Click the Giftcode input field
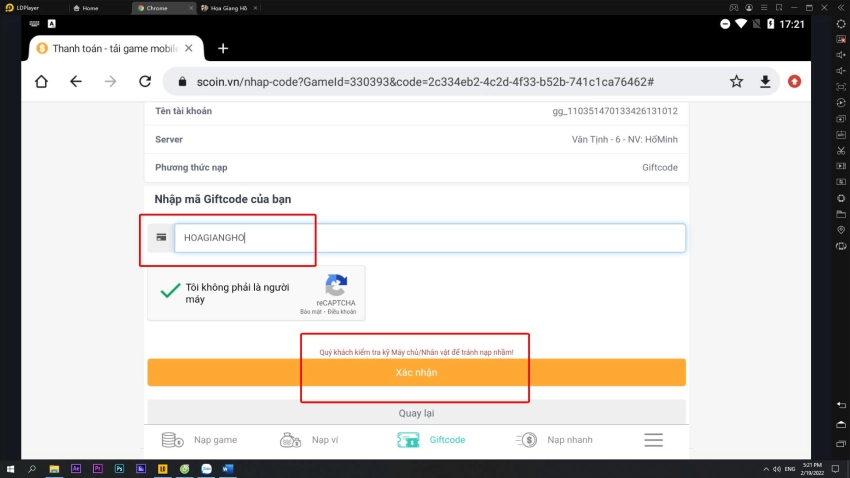Screen dimensions: 850x478 click(429, 238)
